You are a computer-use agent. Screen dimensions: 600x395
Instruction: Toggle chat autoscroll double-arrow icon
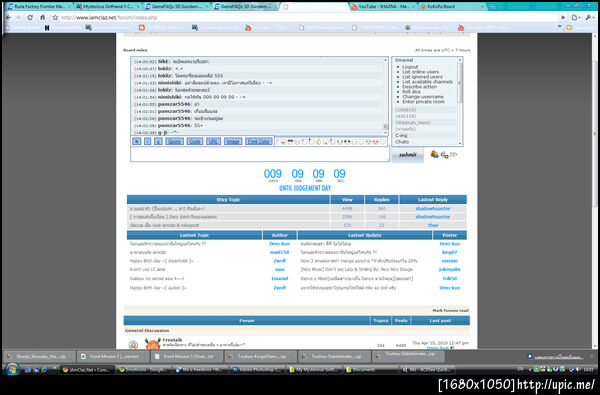[x=454, y=154]
